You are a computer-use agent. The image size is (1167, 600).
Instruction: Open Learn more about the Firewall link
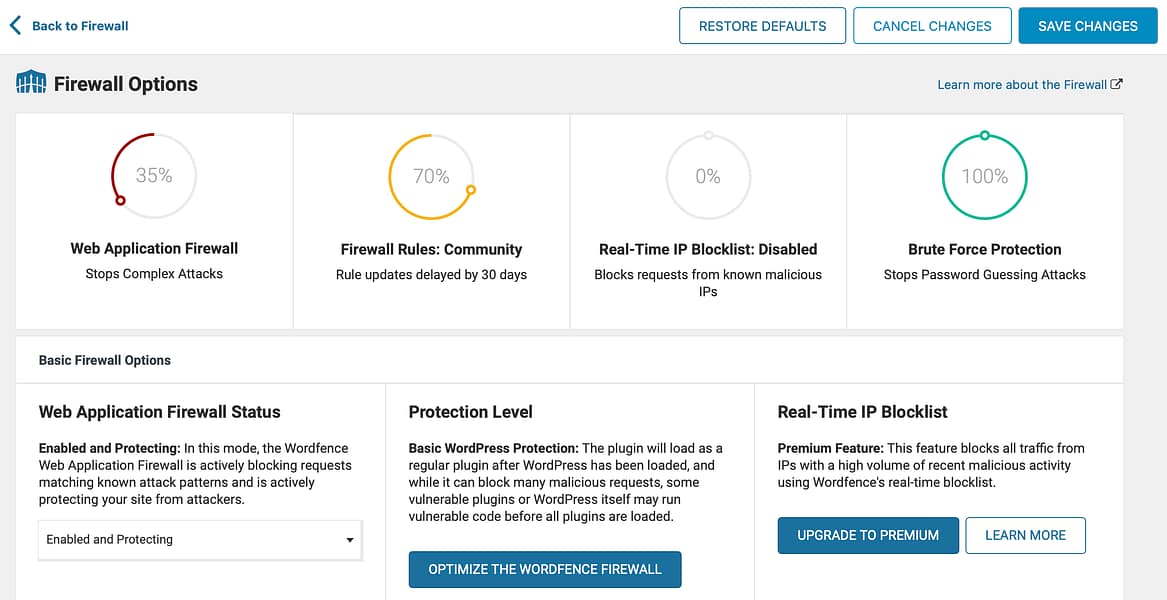(x=1021, y=85)
